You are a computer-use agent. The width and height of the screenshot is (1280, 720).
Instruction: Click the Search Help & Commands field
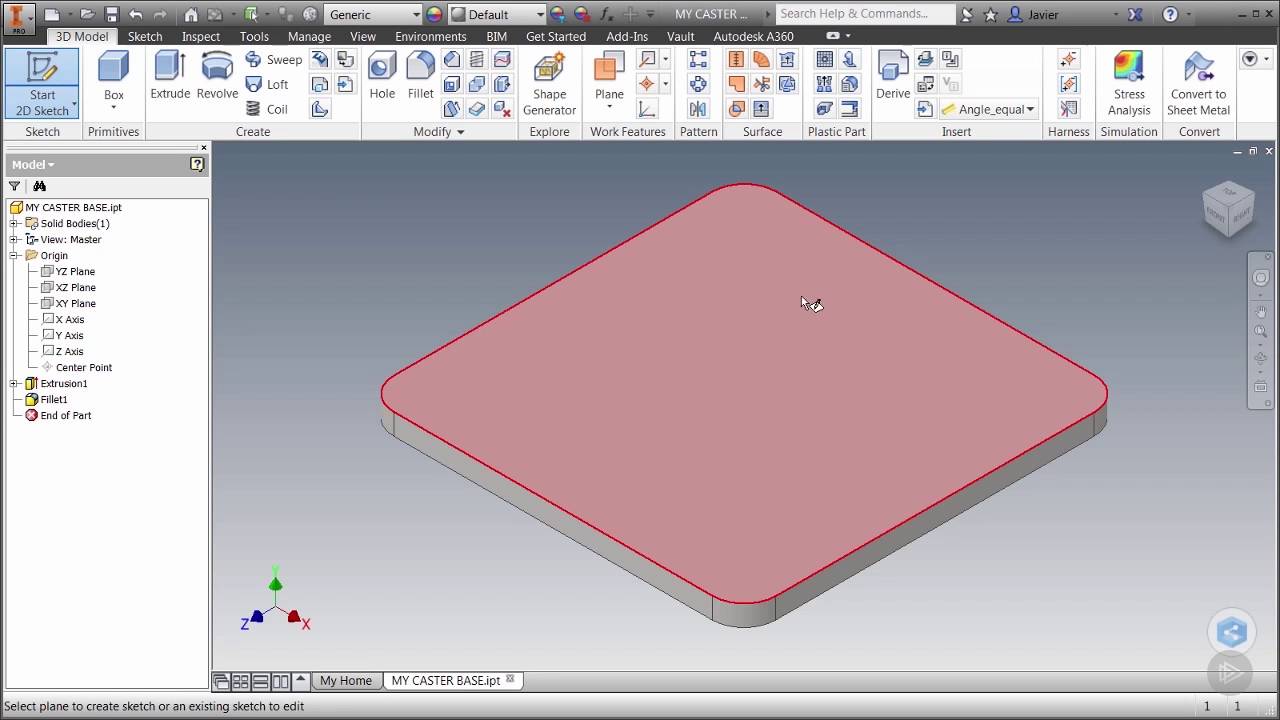865,14
